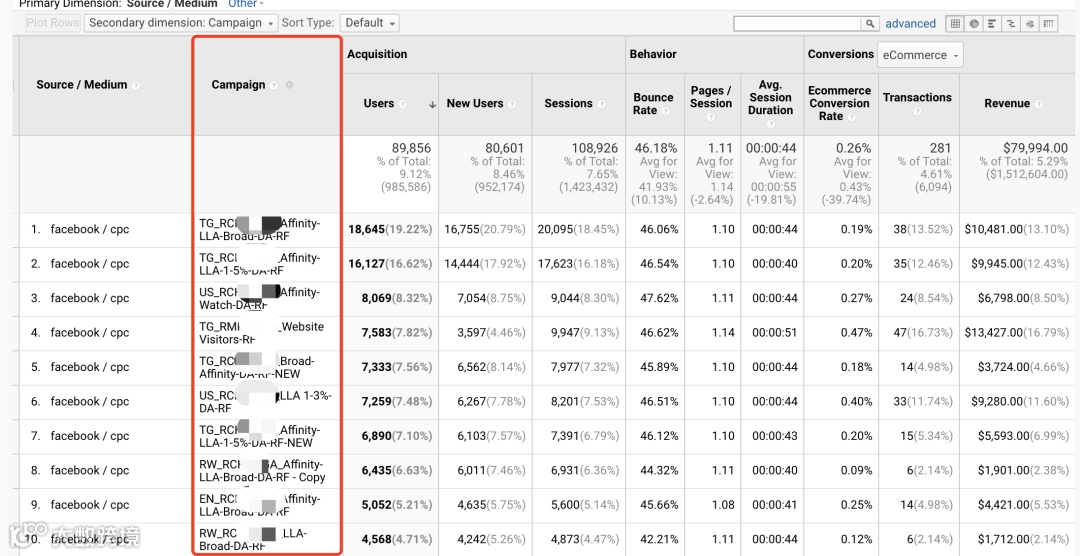
Task: Click the advanced filter link
Action: pyautogui.click(x=911, y=23)
